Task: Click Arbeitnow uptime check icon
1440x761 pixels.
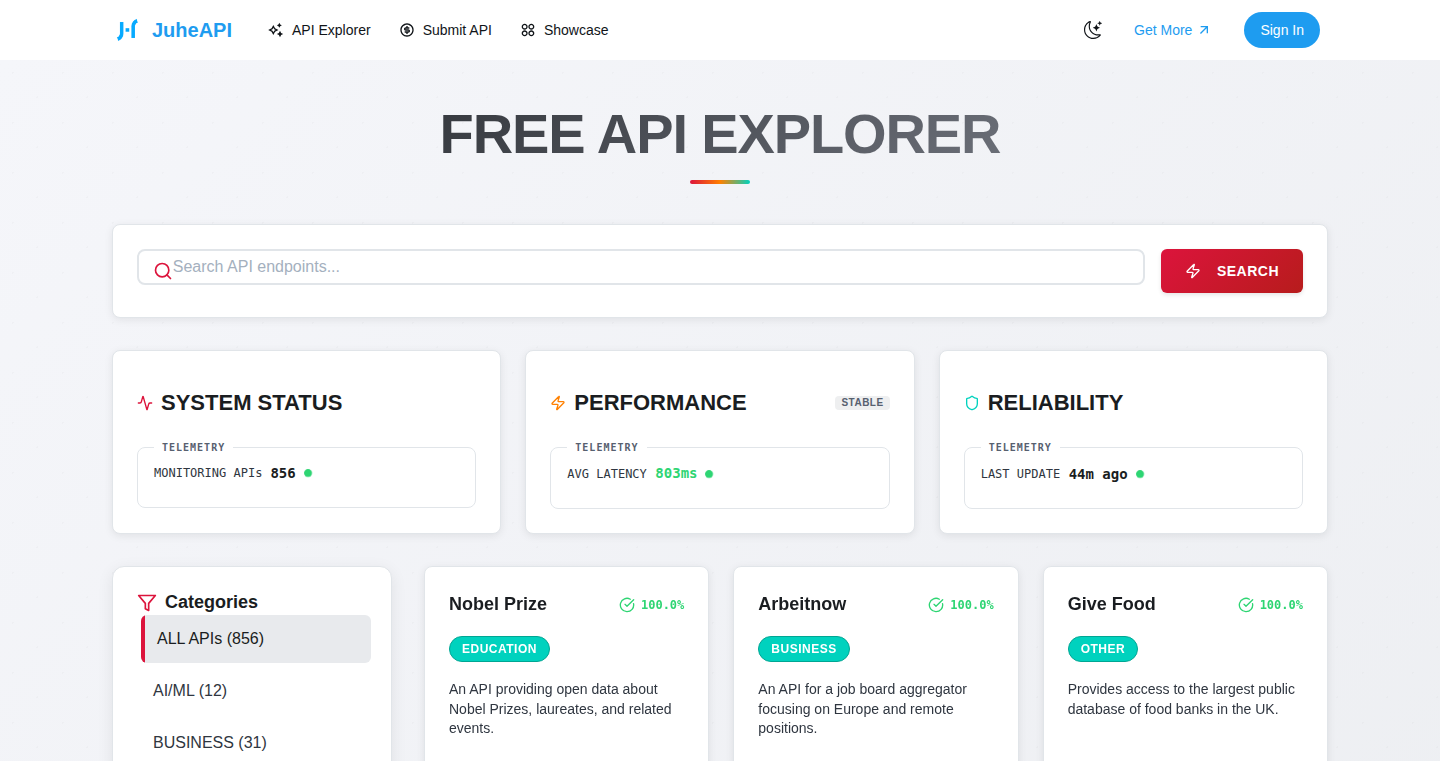Action: (936, 605)
